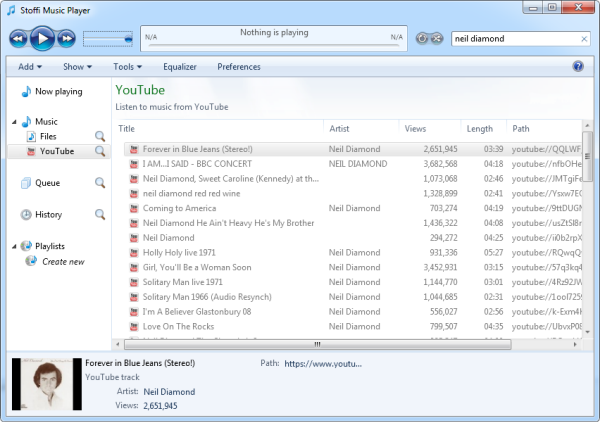The height and width of the screenshot is (422, 600).
Task: Select History in the sidebar
Action: 49,214
